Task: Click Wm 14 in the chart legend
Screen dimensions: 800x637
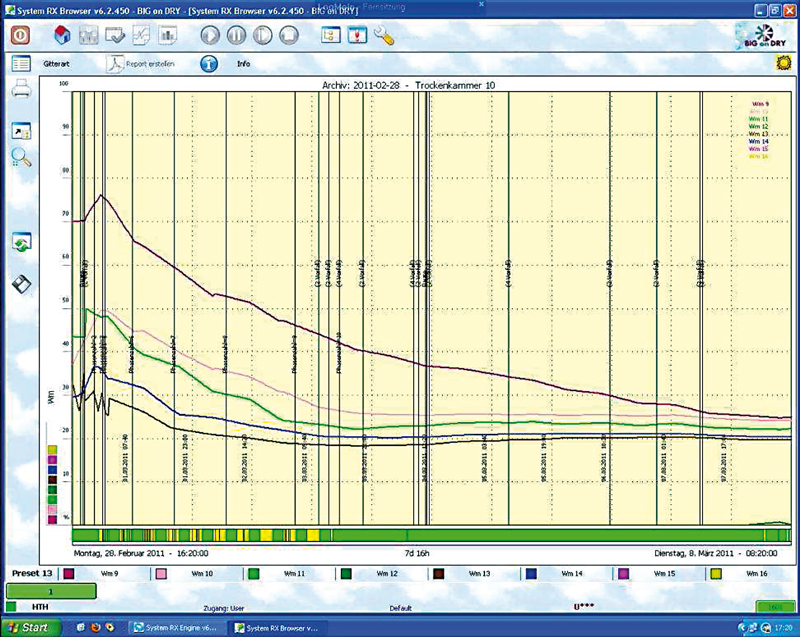Action: coord(759,141)
